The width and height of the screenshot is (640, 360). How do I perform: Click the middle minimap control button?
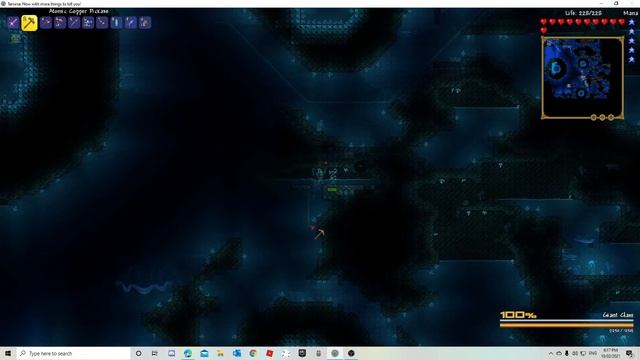[x=602, y=118]
